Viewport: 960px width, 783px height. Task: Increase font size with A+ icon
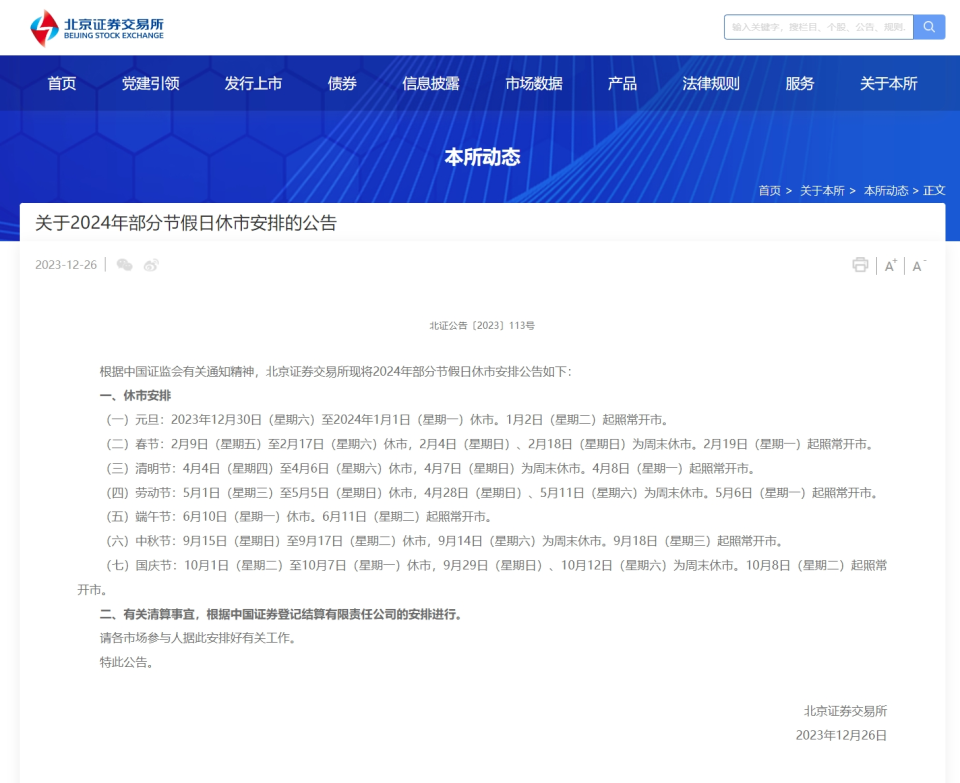[891, 266]
